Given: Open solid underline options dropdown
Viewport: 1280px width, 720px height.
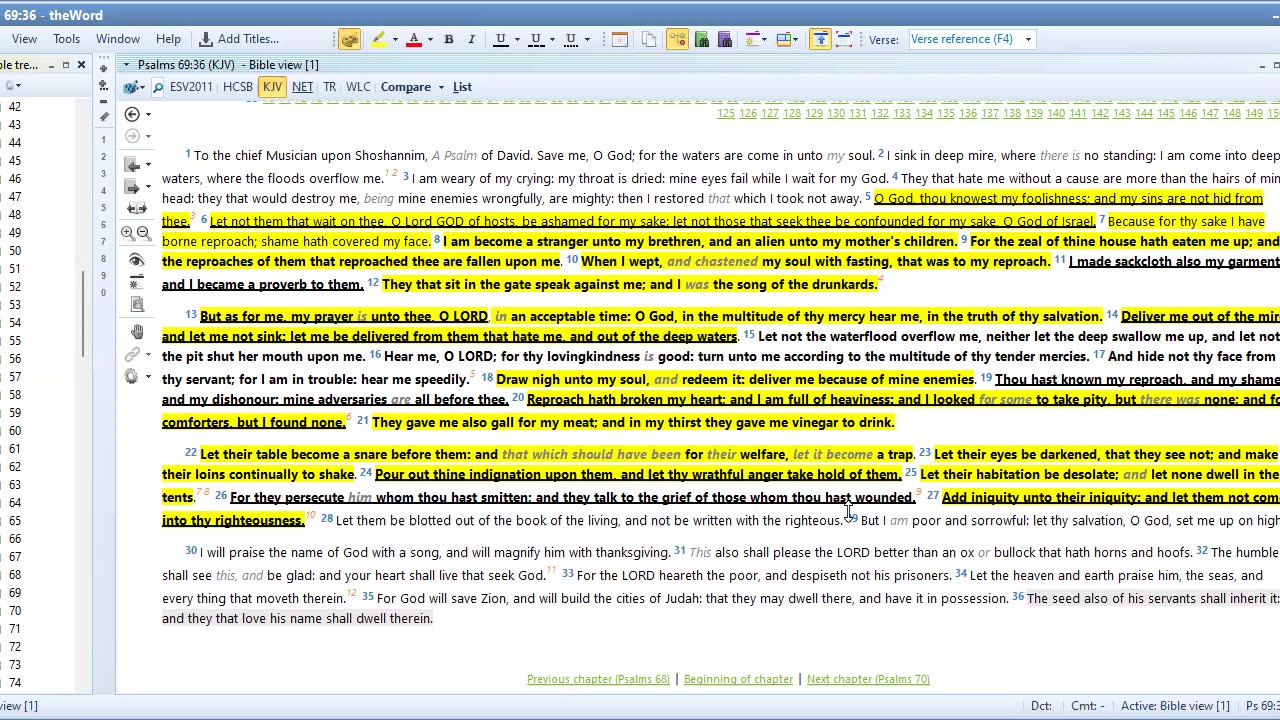Looking at the screenshot, I should 516,39.
